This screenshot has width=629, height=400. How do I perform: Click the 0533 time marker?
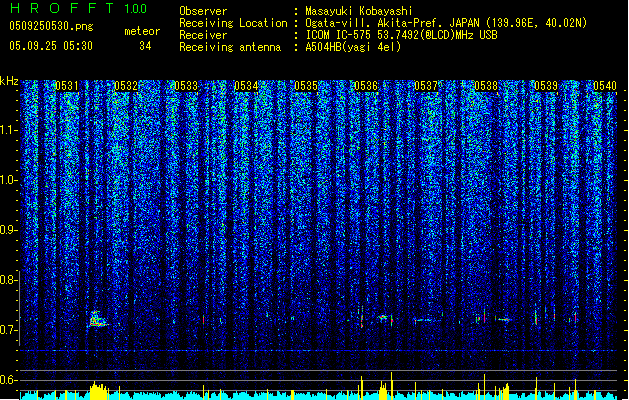click(x=186, y=86)
